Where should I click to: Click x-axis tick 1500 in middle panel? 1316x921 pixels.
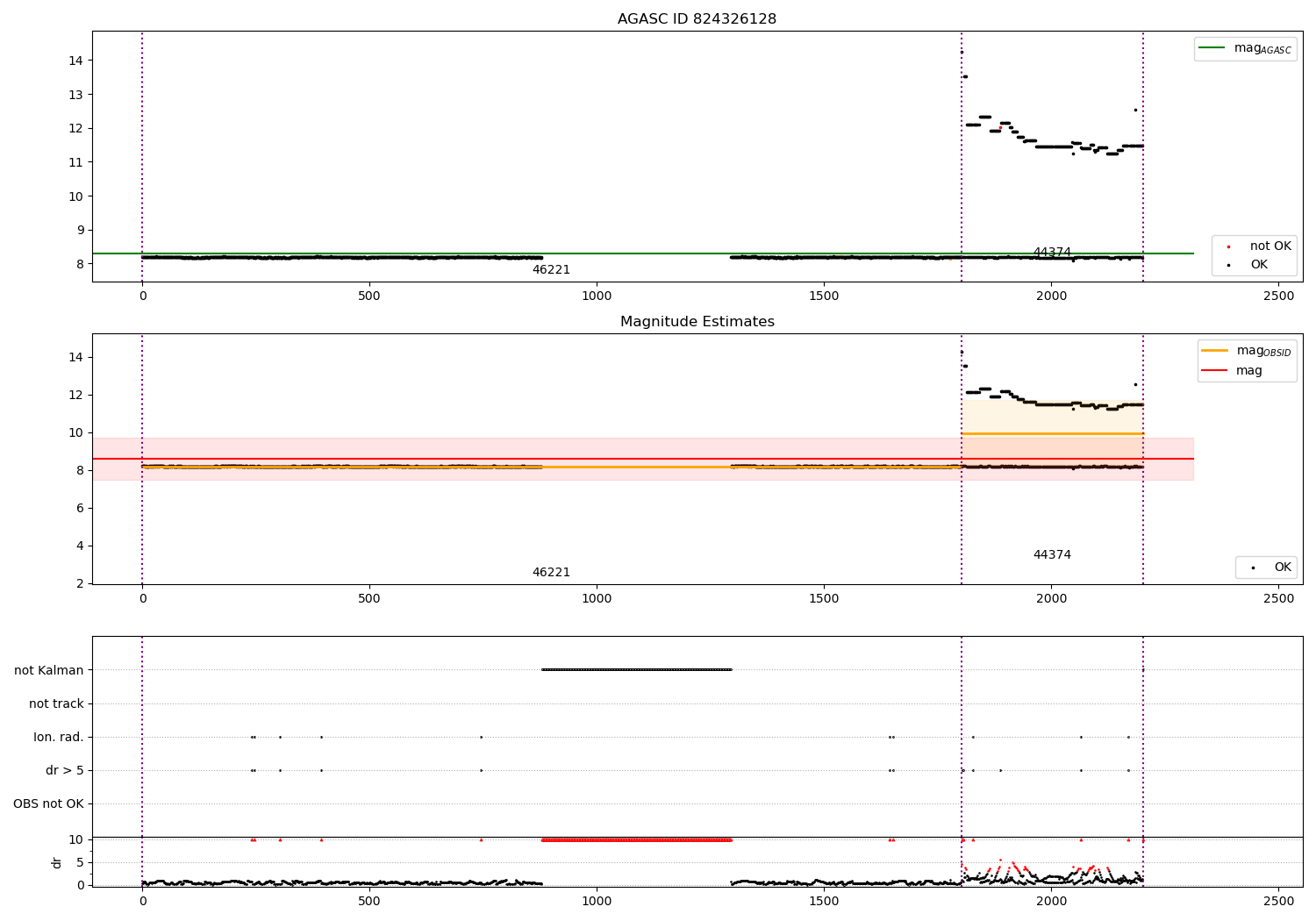[824, 599]
